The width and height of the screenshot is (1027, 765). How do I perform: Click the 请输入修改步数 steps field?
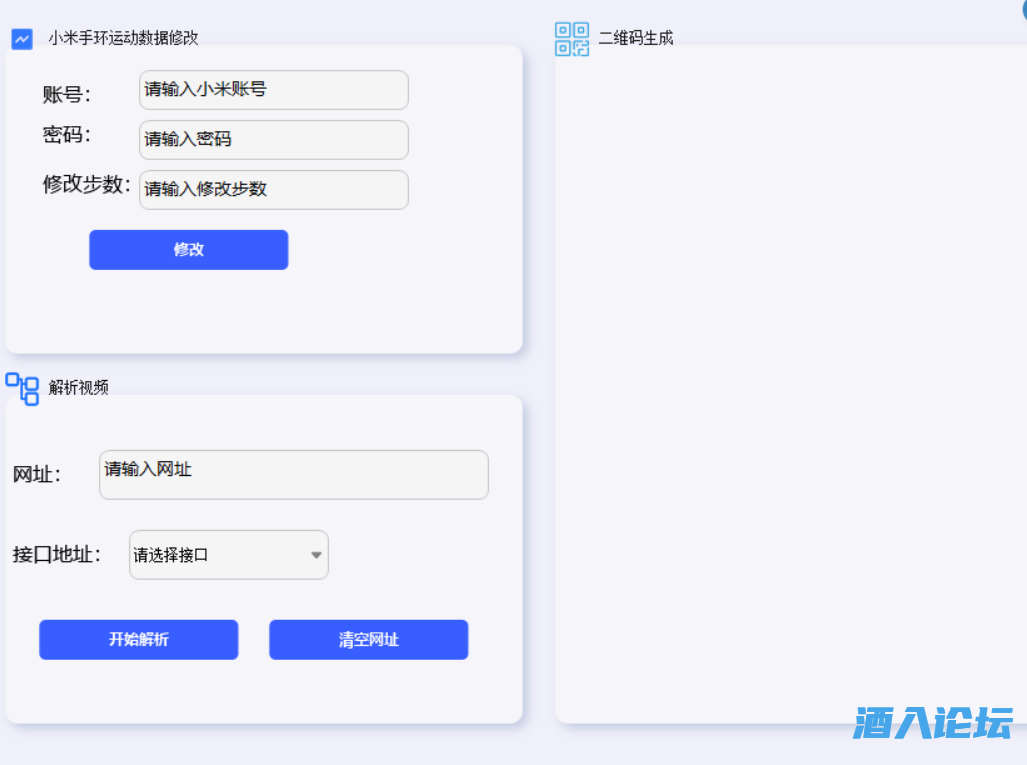(x=273, y=190)
